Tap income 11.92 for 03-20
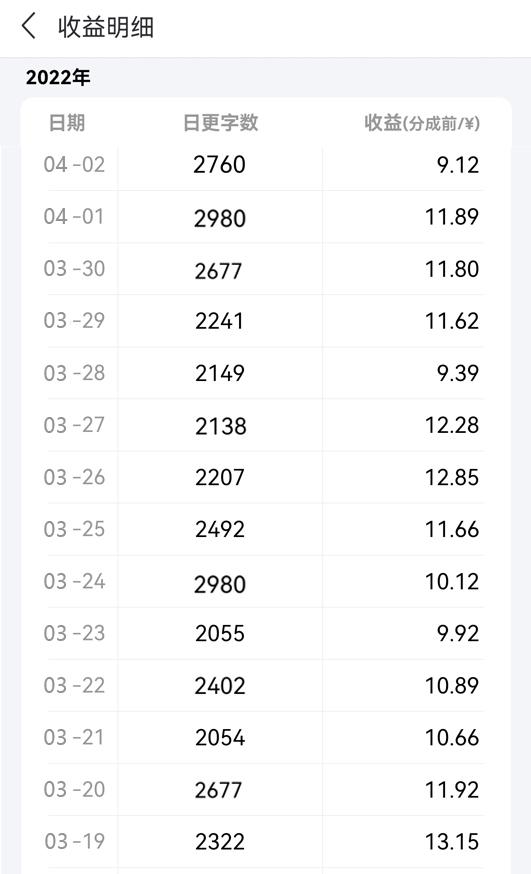 452,789
